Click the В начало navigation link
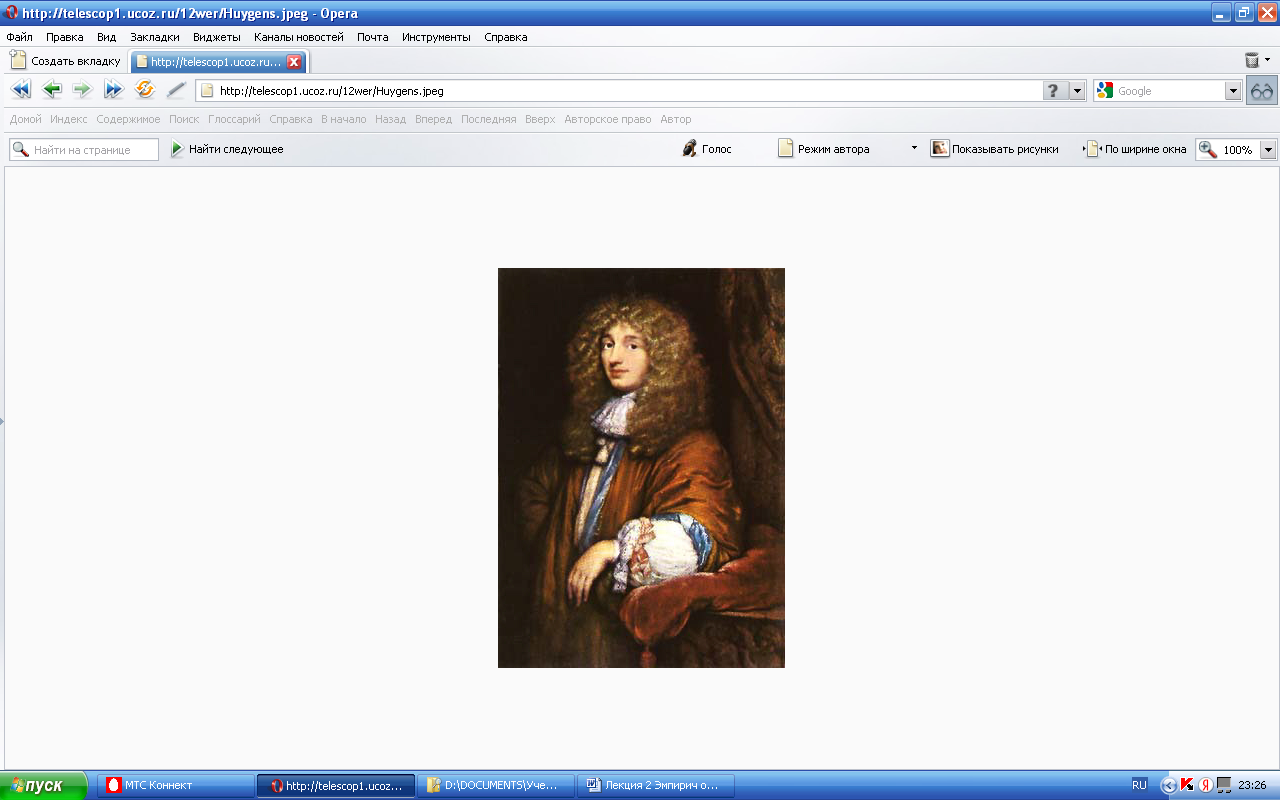This screenshot has height=800, width=1280. click(344, 119)
